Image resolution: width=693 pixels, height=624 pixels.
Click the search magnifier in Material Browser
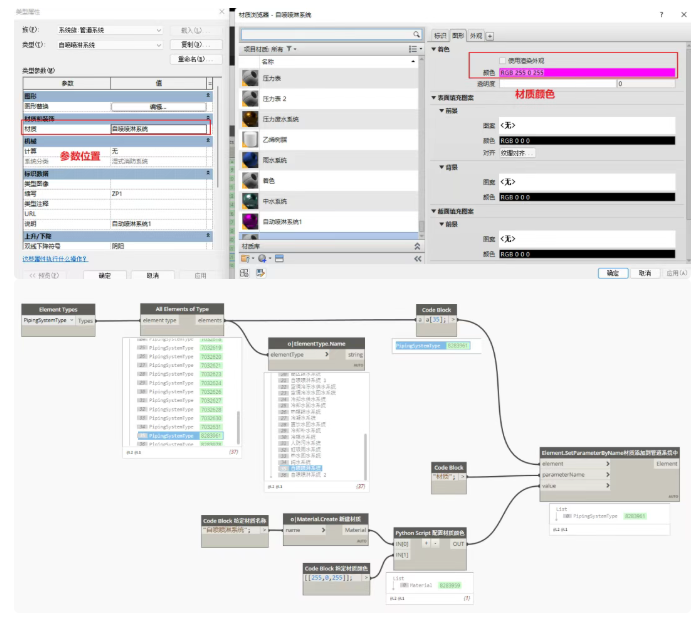pos(416,34)
